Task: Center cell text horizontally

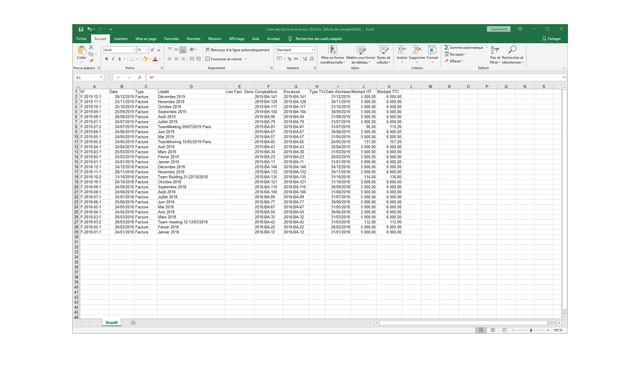Action: [176, 59]
